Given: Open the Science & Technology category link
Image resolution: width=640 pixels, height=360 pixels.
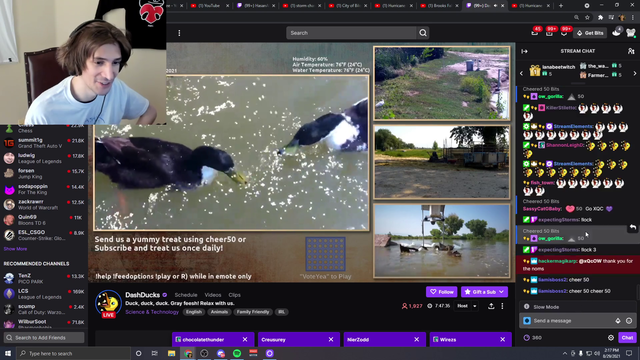Looking at the screenshot, I should click(152, 312).
